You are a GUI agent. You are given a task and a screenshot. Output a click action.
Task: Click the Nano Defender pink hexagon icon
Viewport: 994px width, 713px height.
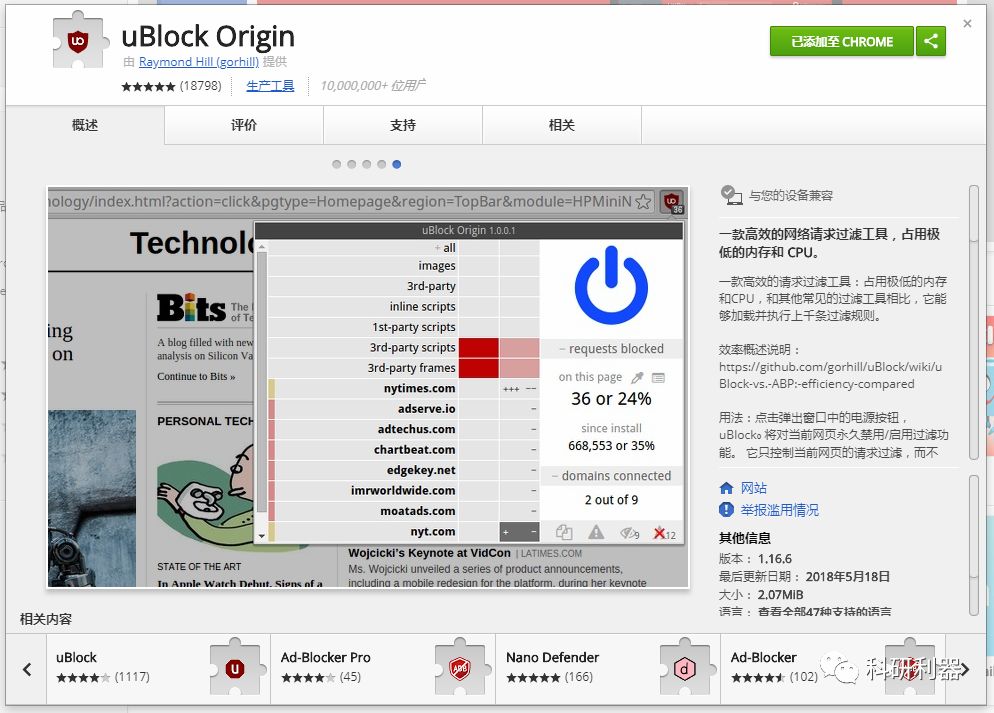pos(685,668)
